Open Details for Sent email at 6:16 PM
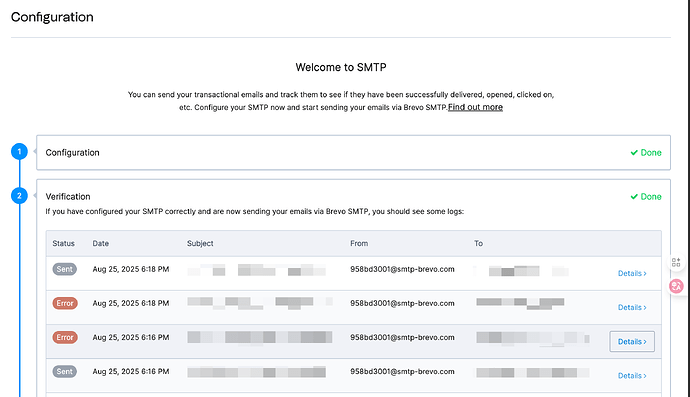 [x=632, y=375]
